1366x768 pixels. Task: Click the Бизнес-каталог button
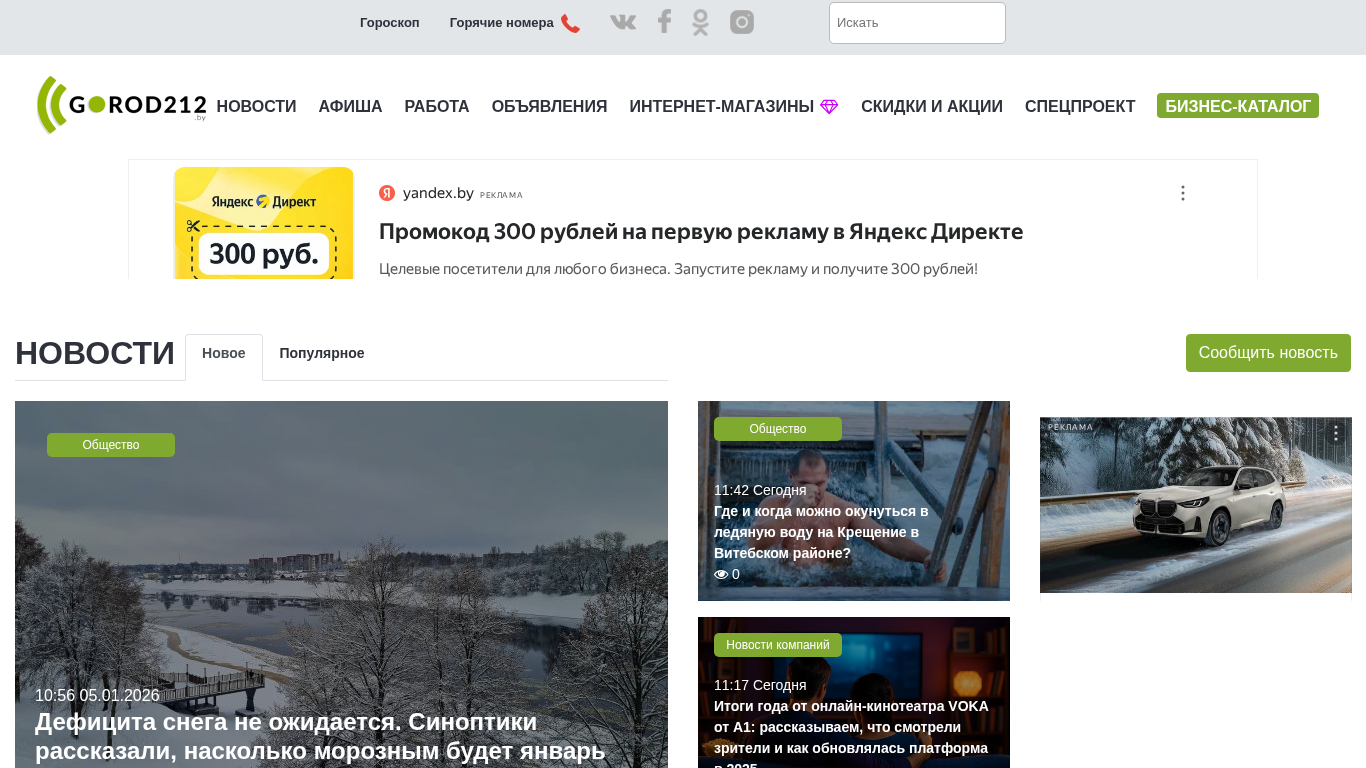(1237, 106)
